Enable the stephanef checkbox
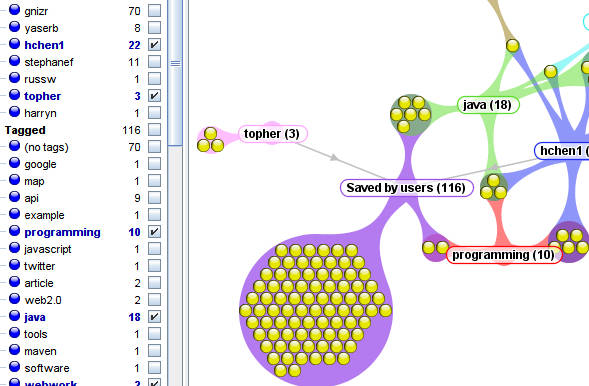This screenshot has width=589, height=386. tap(154, 62)
